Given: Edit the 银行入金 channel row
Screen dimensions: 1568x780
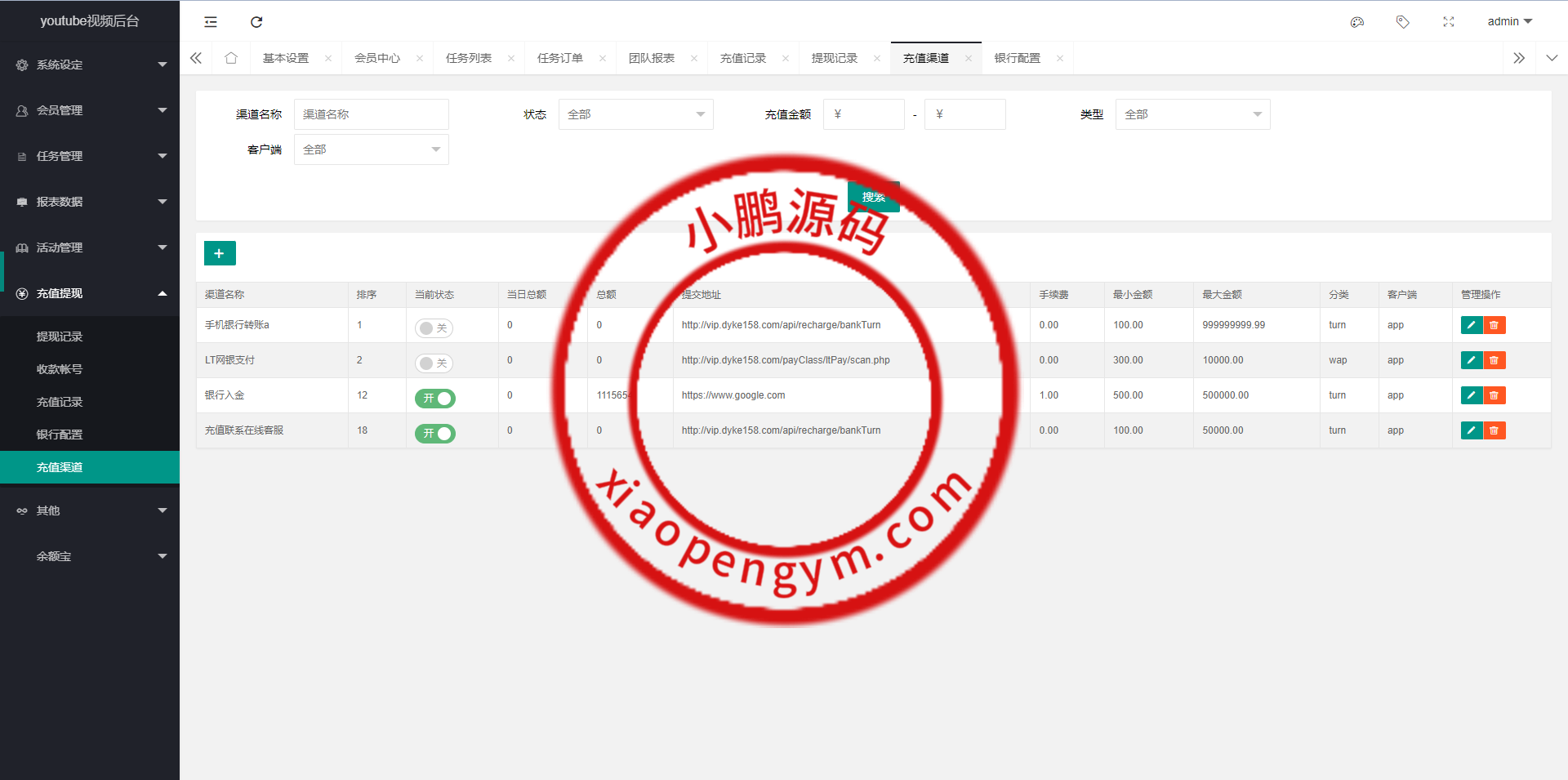Looking at the screenshot, I should coord(1472,395).
